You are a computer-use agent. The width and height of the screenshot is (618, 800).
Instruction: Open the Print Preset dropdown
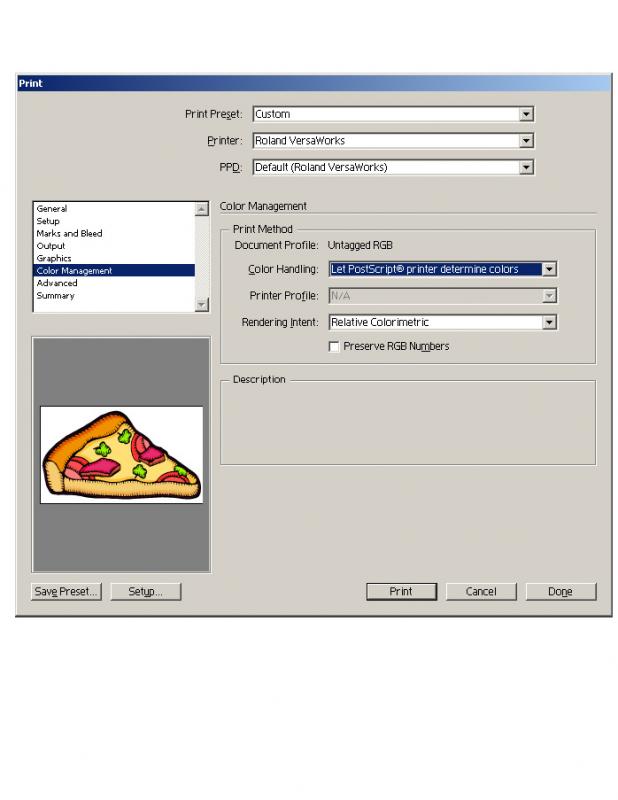point(526,114)
